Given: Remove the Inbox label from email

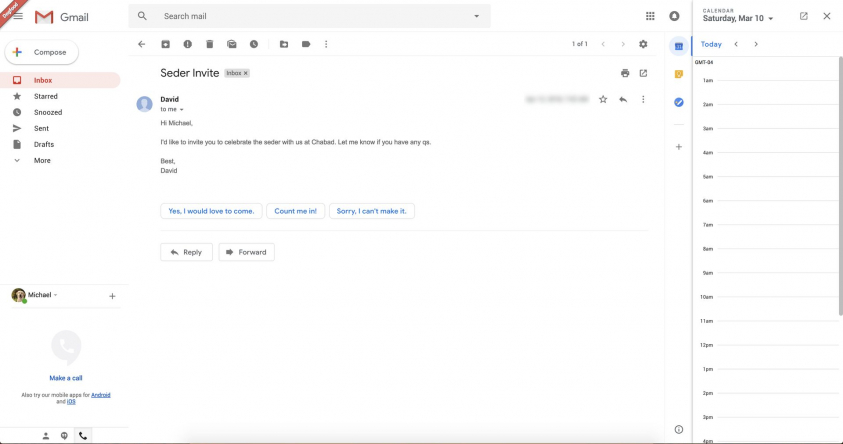Looking at the screenshot, I should coord(246,73).
